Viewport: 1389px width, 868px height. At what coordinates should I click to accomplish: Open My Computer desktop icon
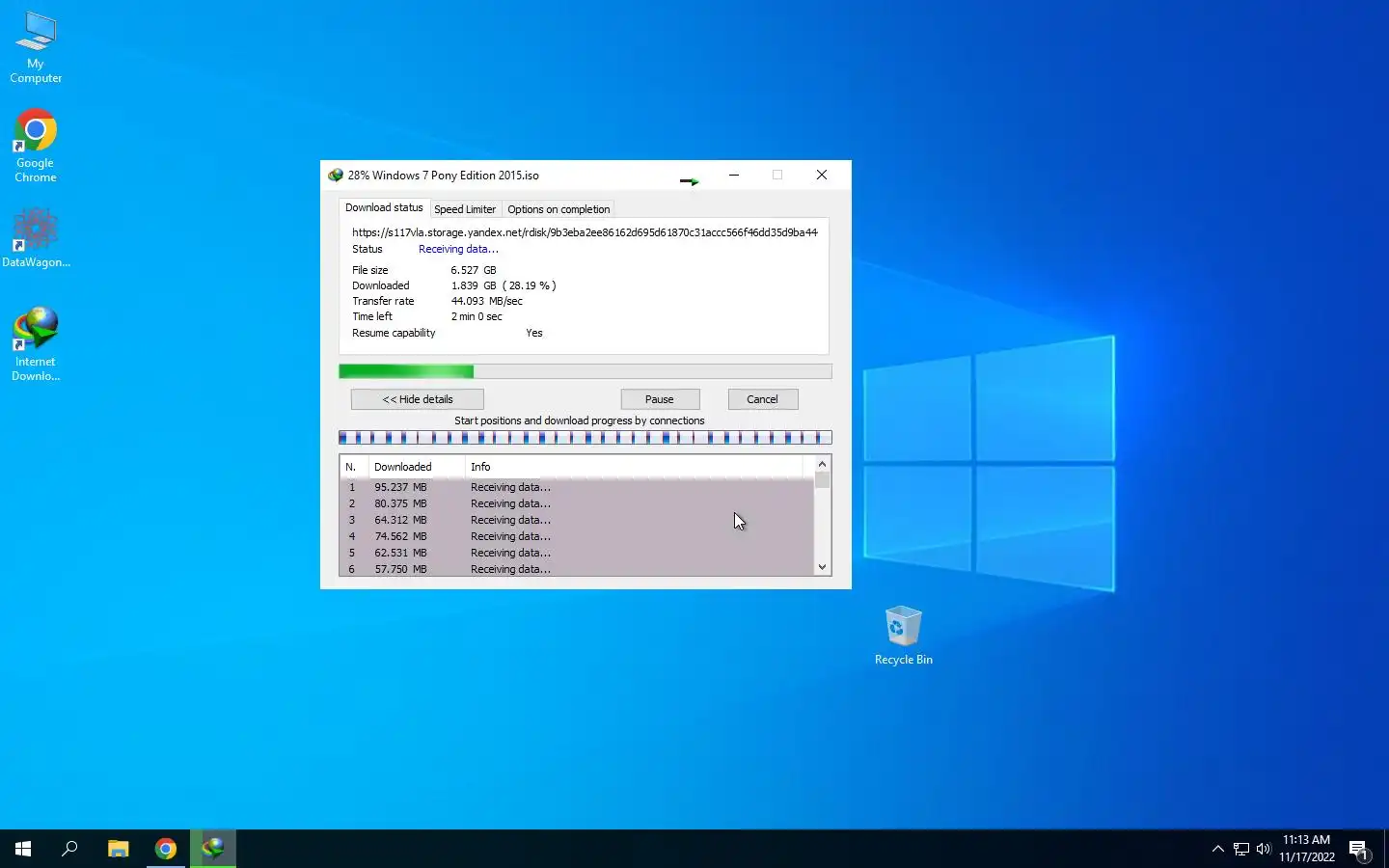(36, 47)
